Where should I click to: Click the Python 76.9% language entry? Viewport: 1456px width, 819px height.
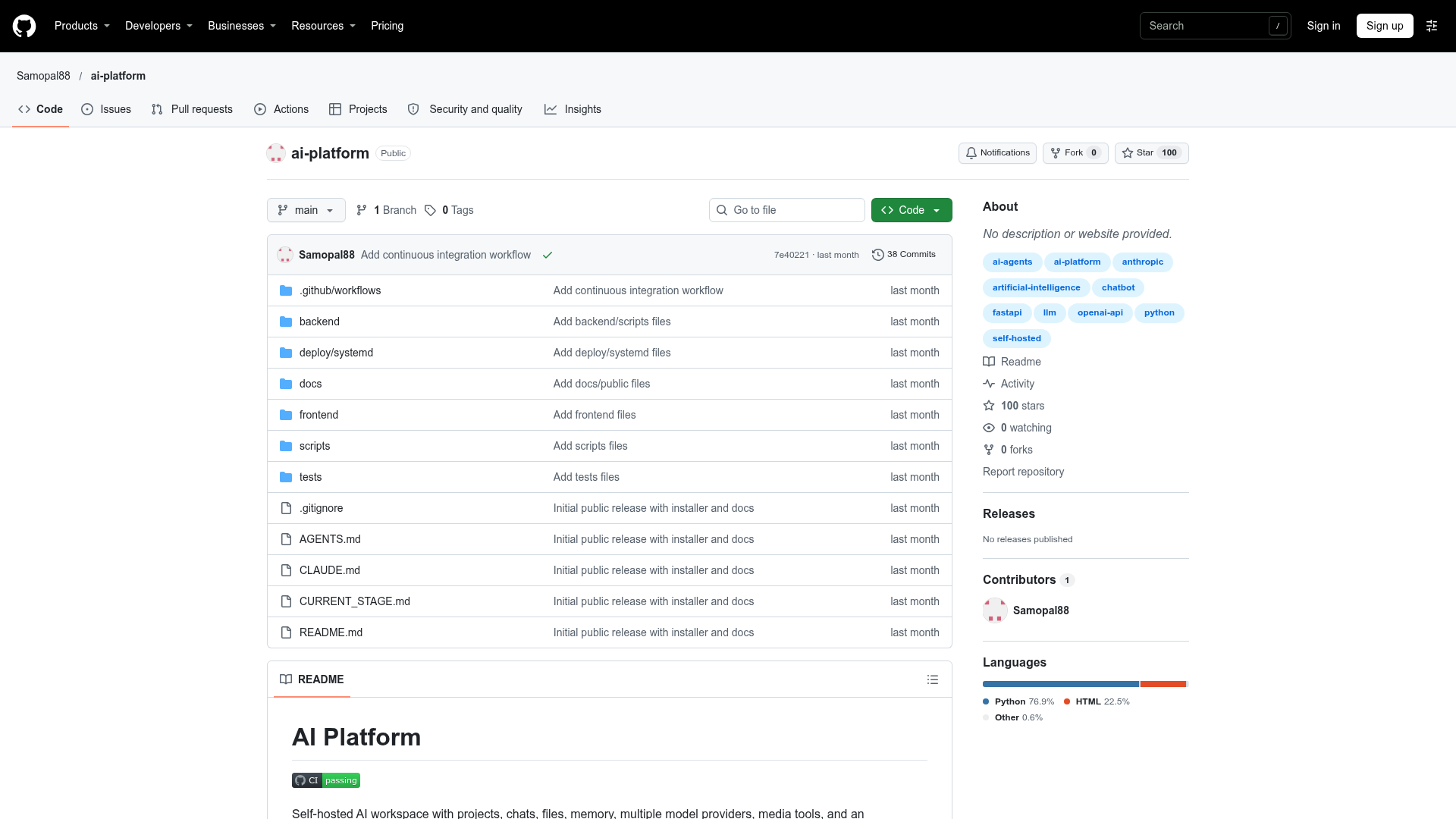tap(1018, 701)
